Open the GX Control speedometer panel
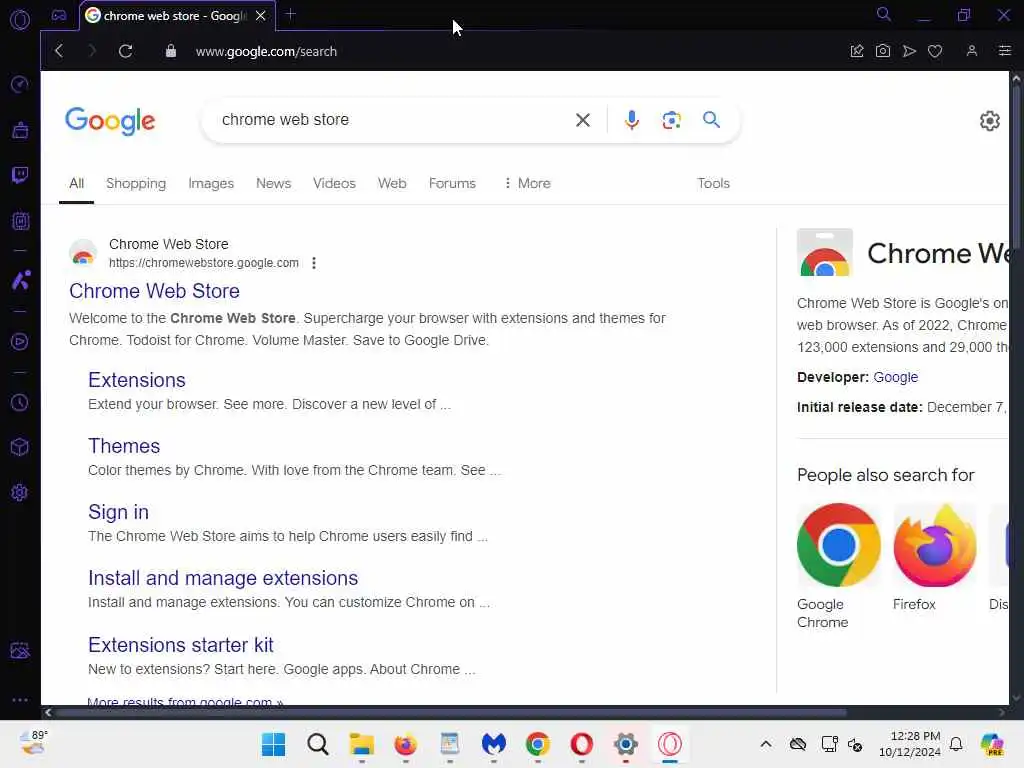This screenshot has height=768, width=1024. [20, 84]
